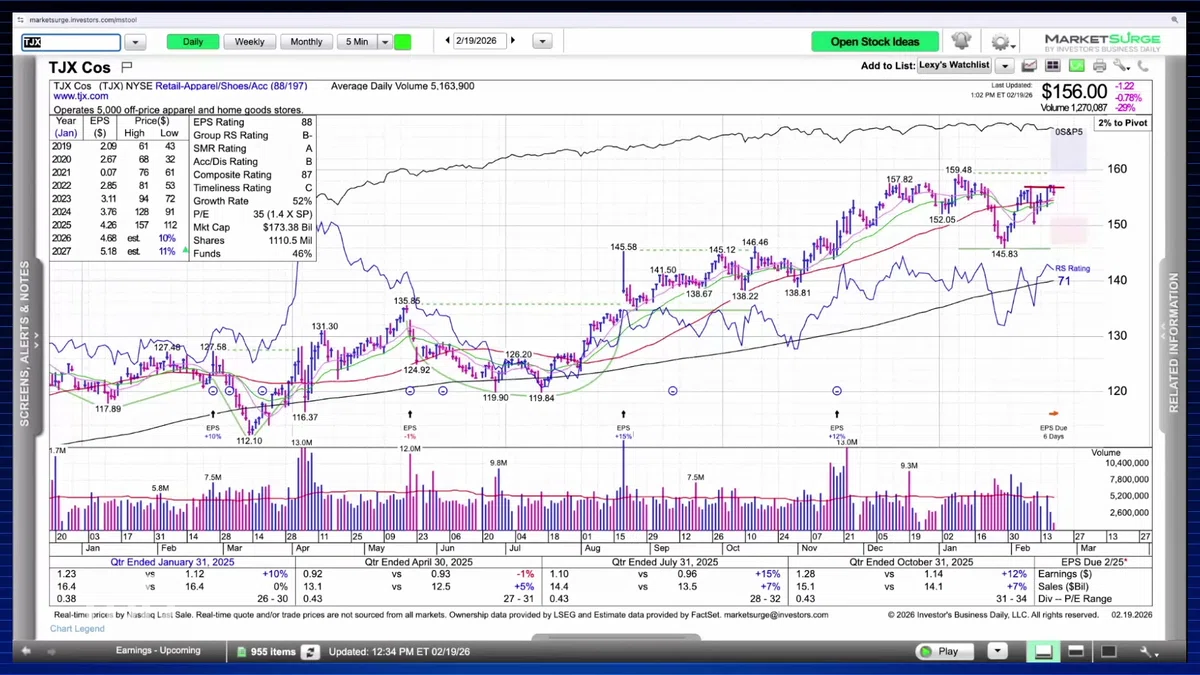Select the full chart layout icon
Image resolution: width=1200 pixels, height=675 pixels.
[x=1110, y=651]
